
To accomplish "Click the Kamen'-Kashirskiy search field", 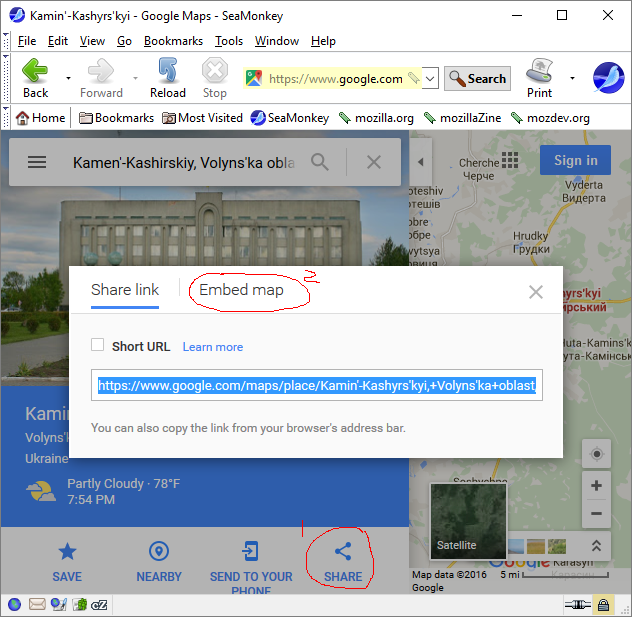I will coord(184,163).
